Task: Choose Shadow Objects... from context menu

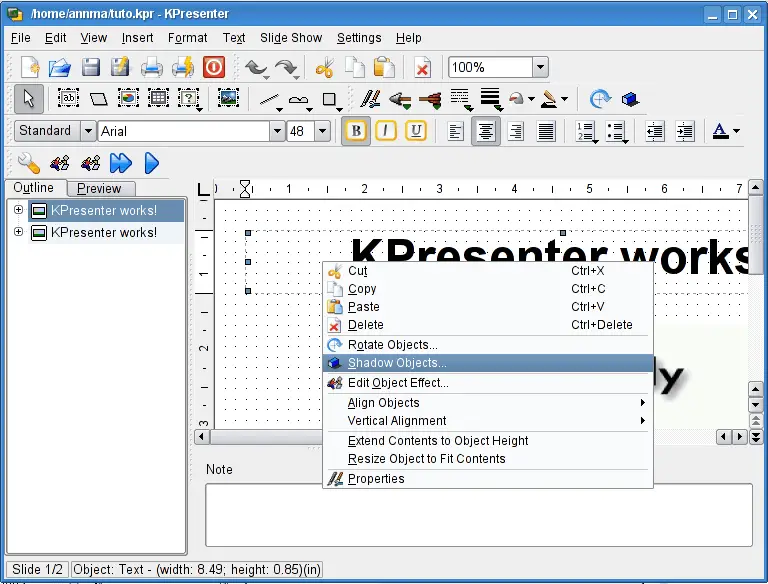Action: [x=397, y=363]
